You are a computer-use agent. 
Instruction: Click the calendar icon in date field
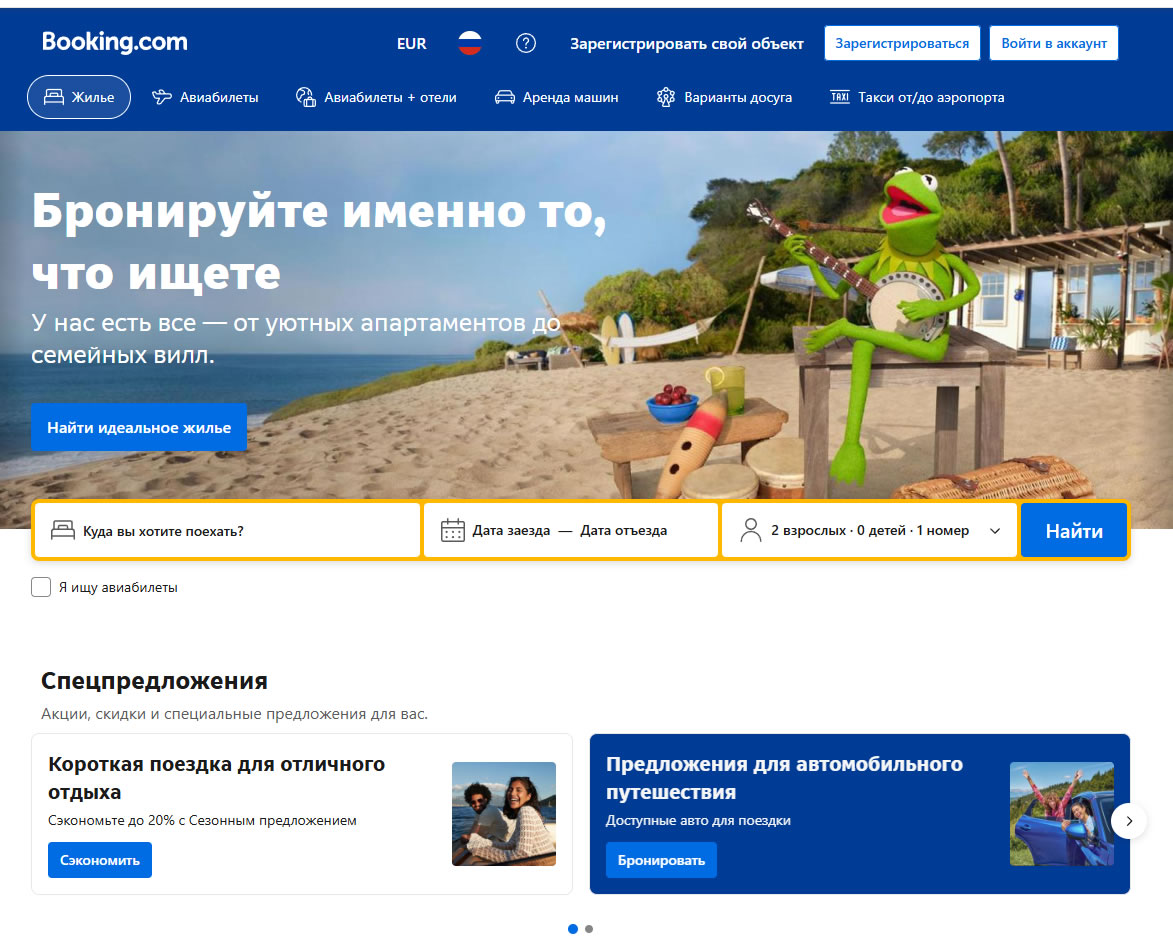pos(453,530)
